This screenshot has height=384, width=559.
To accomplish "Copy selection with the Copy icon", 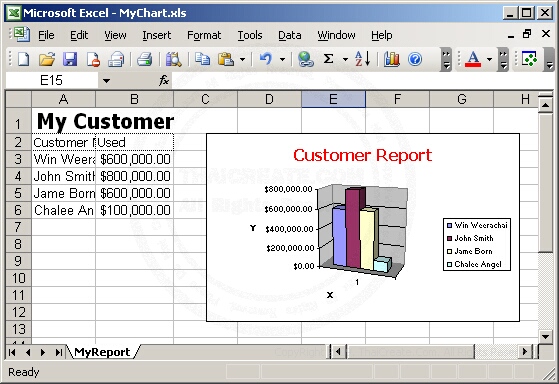I will tap(202, 59).
